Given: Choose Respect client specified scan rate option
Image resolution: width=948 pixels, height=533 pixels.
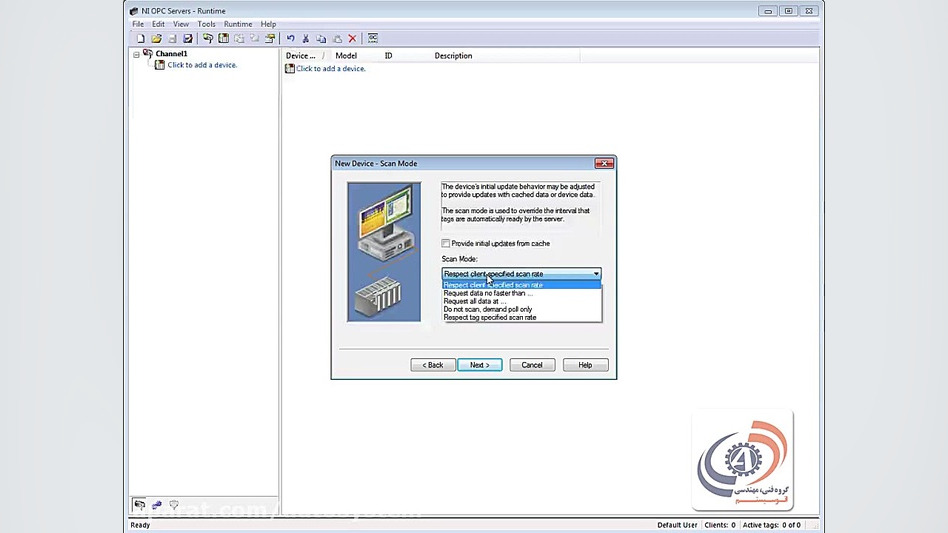Looking at the screenshot, I should [522, 285].
